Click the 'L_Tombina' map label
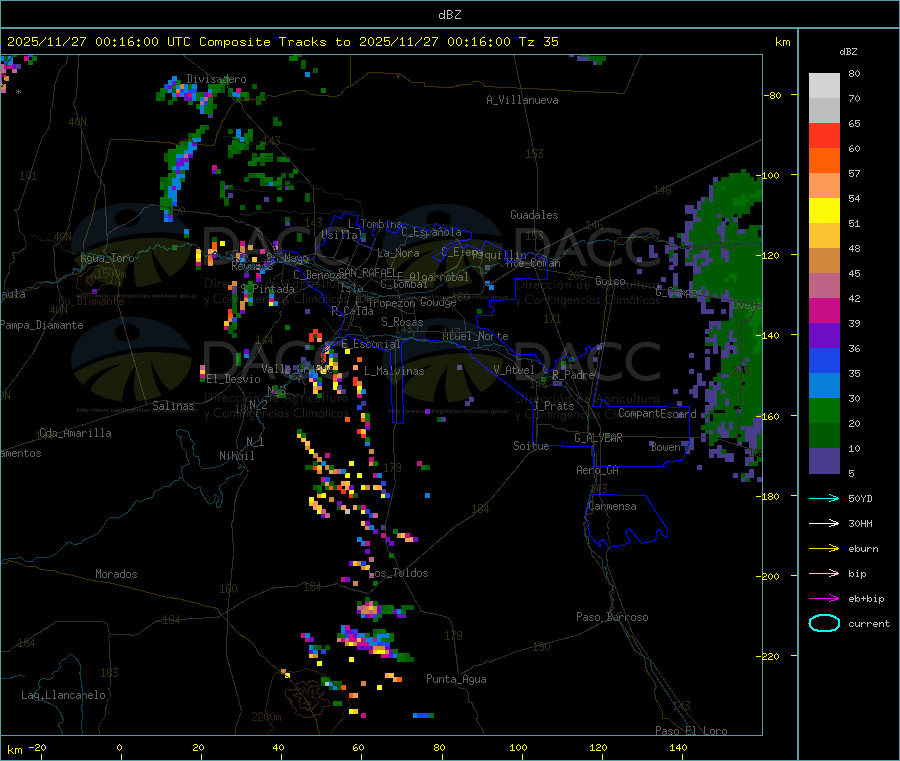The height and width of the screenshot is (761, 900). [375, 224]
